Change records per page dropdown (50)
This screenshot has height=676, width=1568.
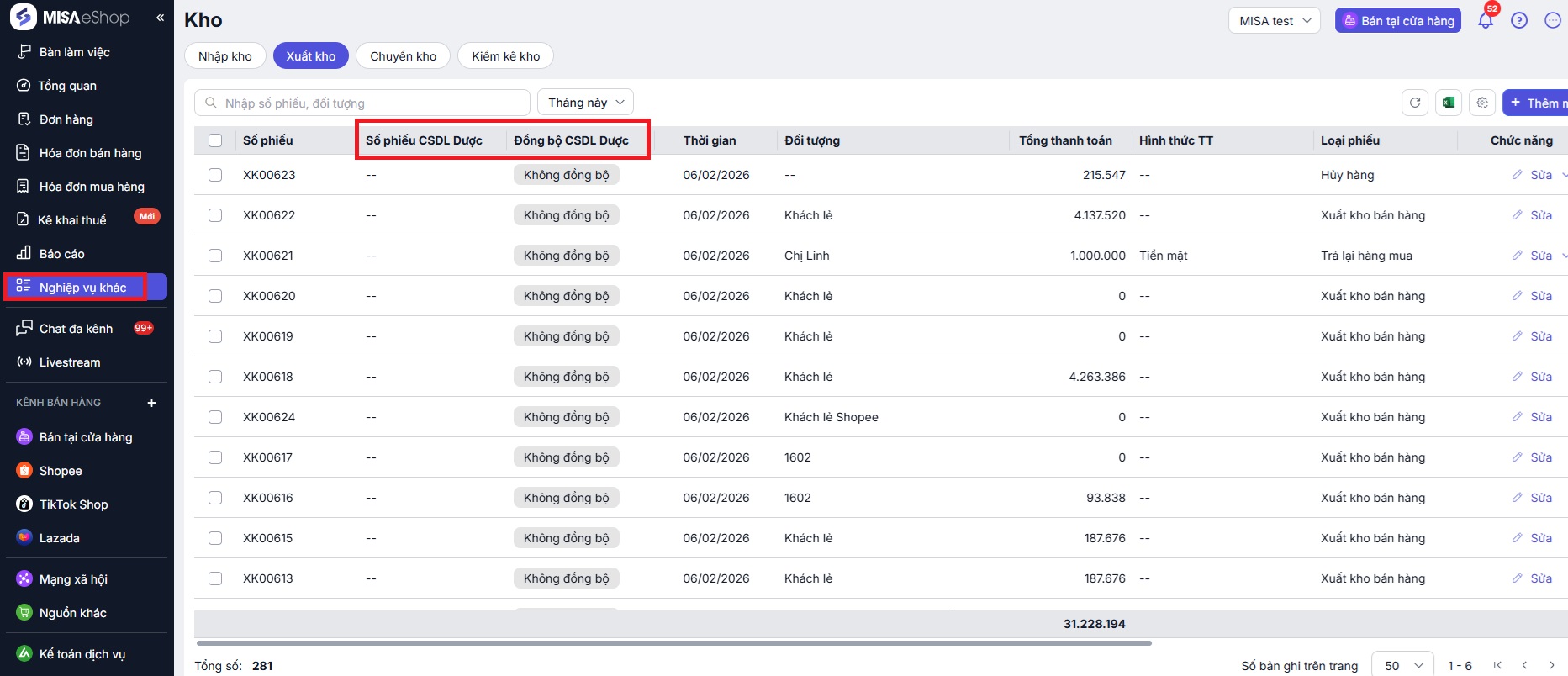click(1402, 666)
